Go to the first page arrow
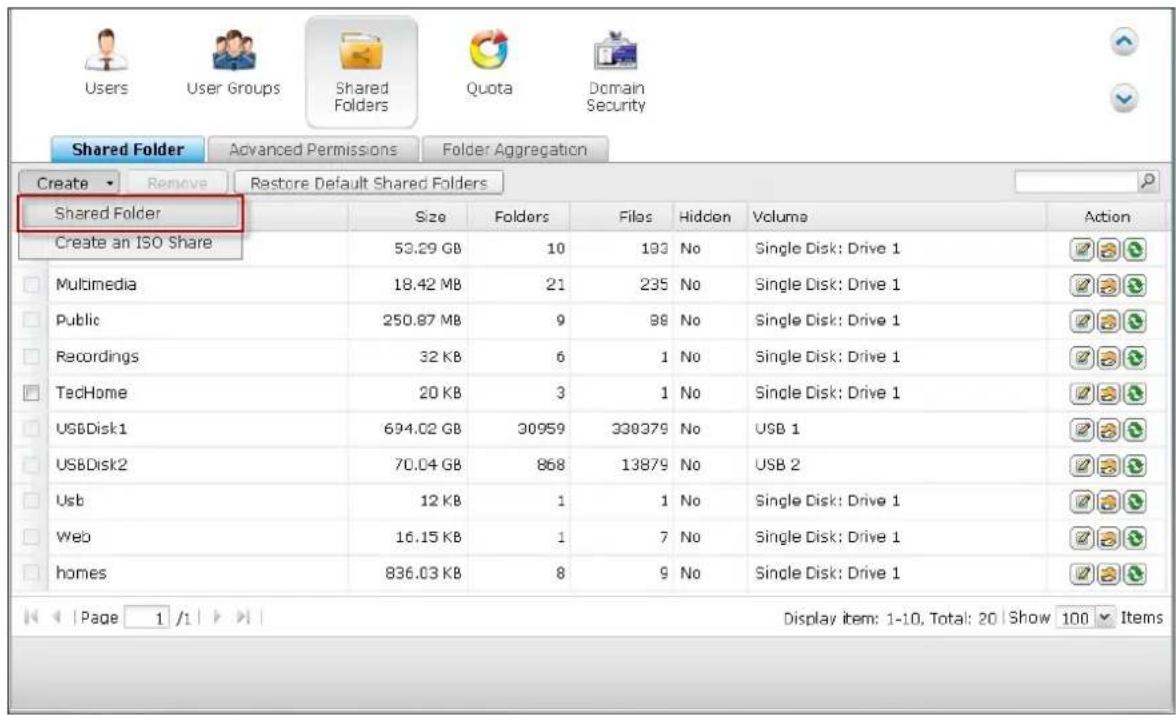1176x715 pixels. coord(31,617)
